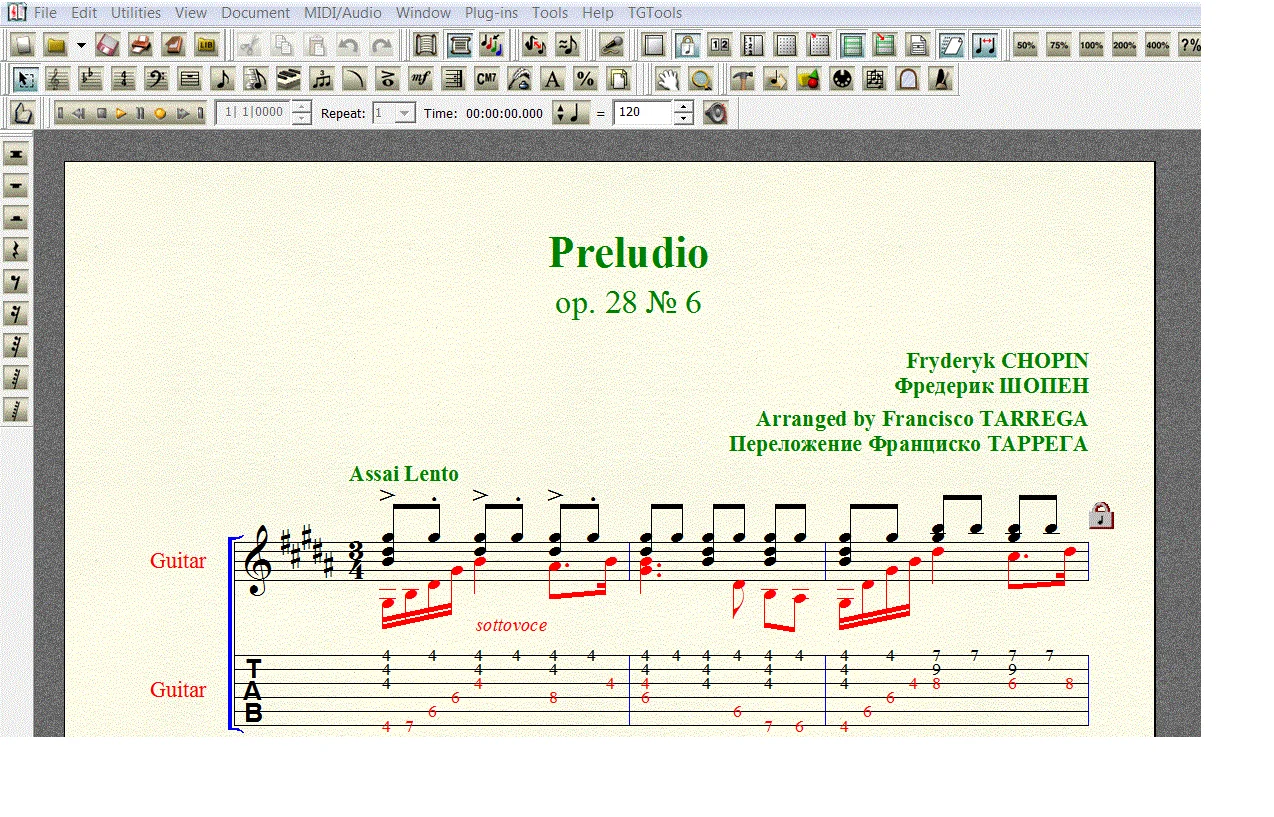Click the Save floppy disk icon
The image size is (1274, 817).
108,45
